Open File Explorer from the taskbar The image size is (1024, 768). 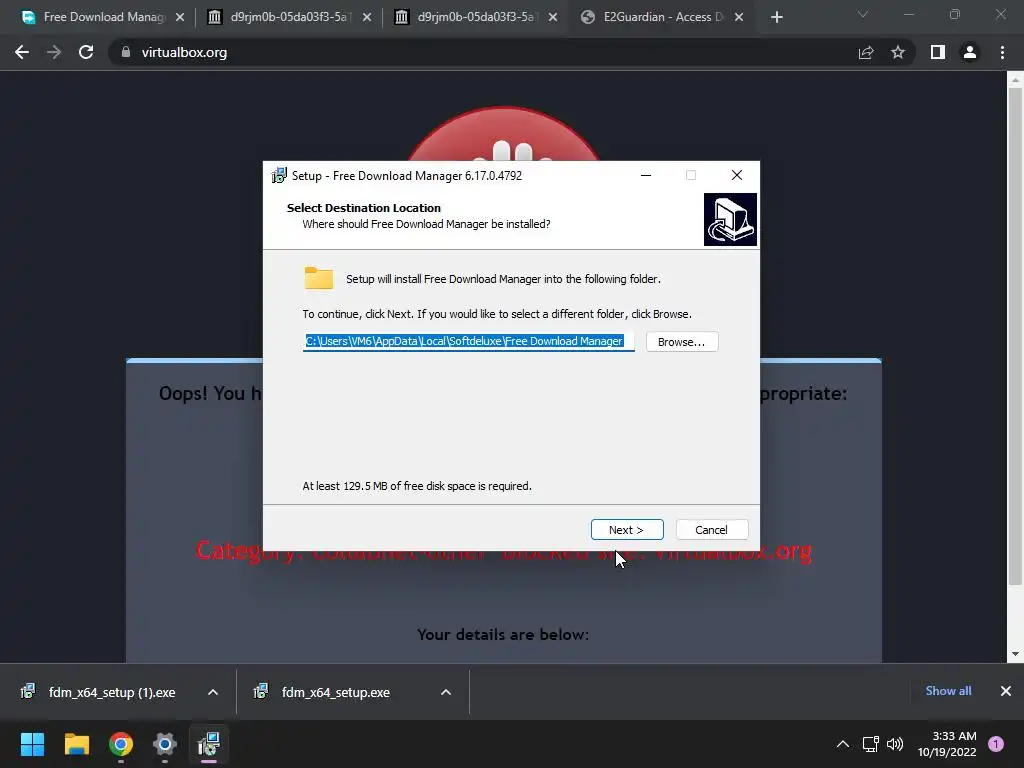click(x=77, y=744)
